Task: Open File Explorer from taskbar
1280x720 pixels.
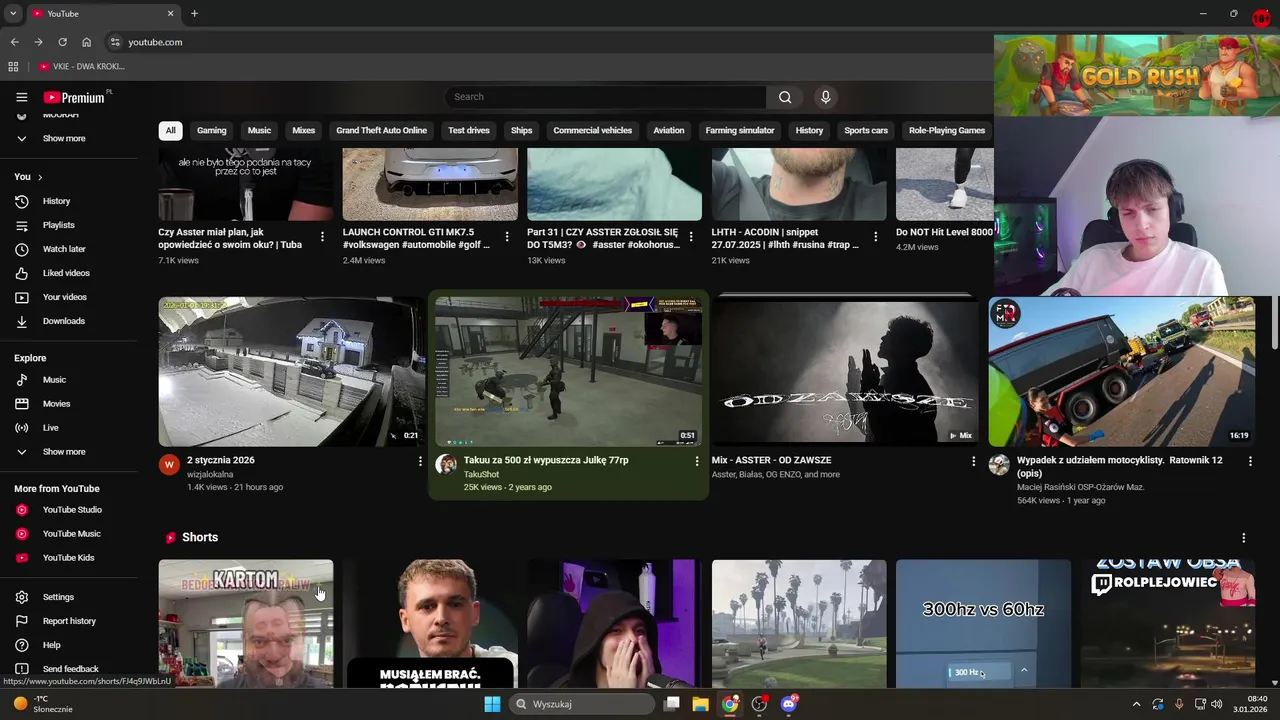Action: pyautogui.click(x=700, y=704)
